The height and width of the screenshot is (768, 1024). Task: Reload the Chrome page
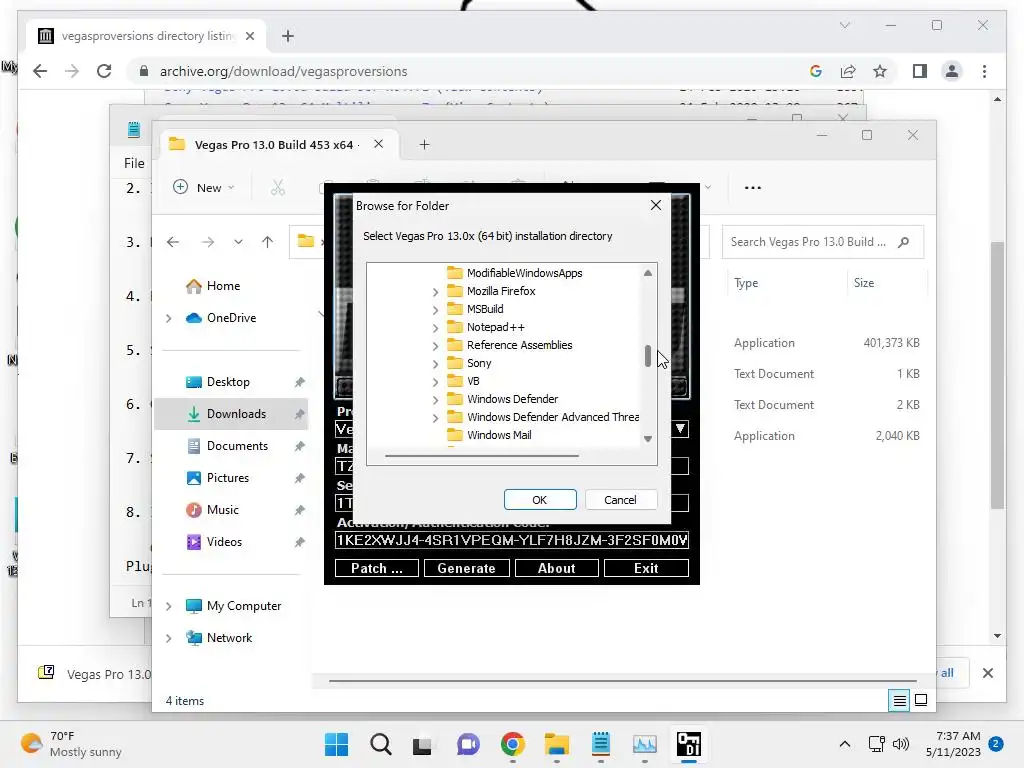(104, 71)
